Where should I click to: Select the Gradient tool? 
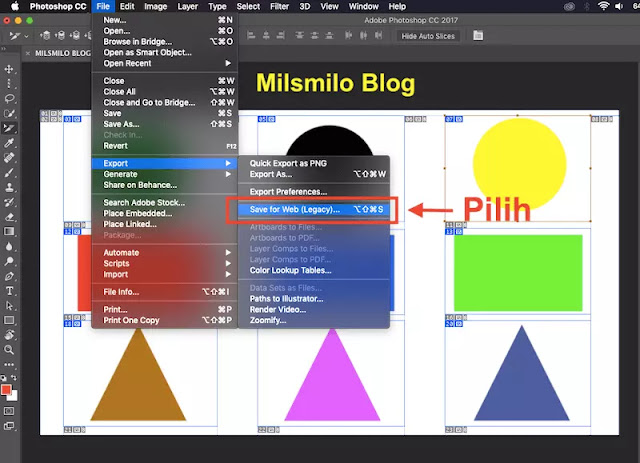pyautogui.click(x=9, y=232)
